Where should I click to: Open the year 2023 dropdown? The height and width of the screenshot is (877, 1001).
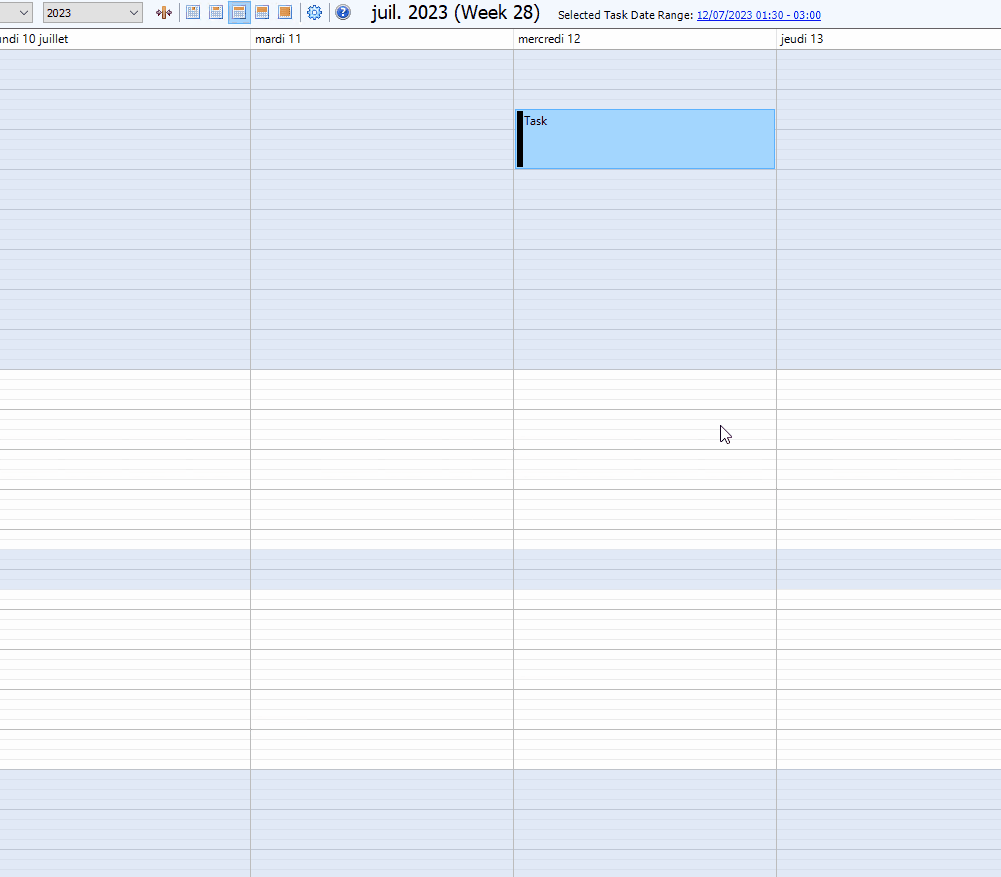pos(93,13)
